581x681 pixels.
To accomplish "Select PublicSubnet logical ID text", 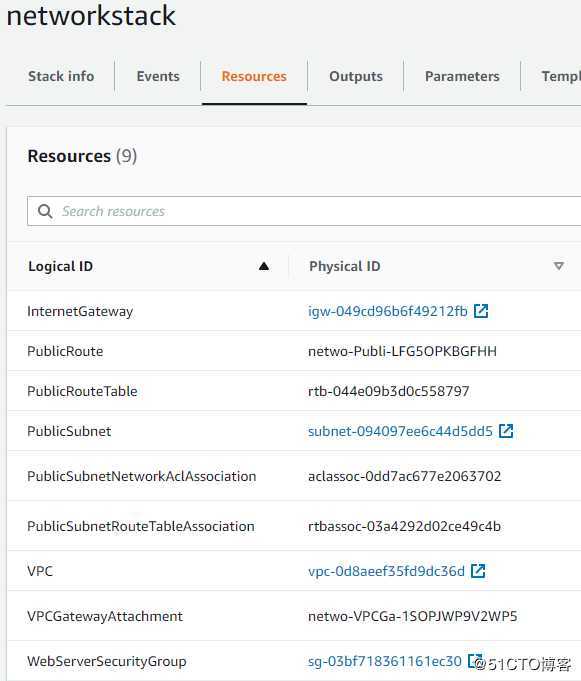I will (x=69, y=431).
